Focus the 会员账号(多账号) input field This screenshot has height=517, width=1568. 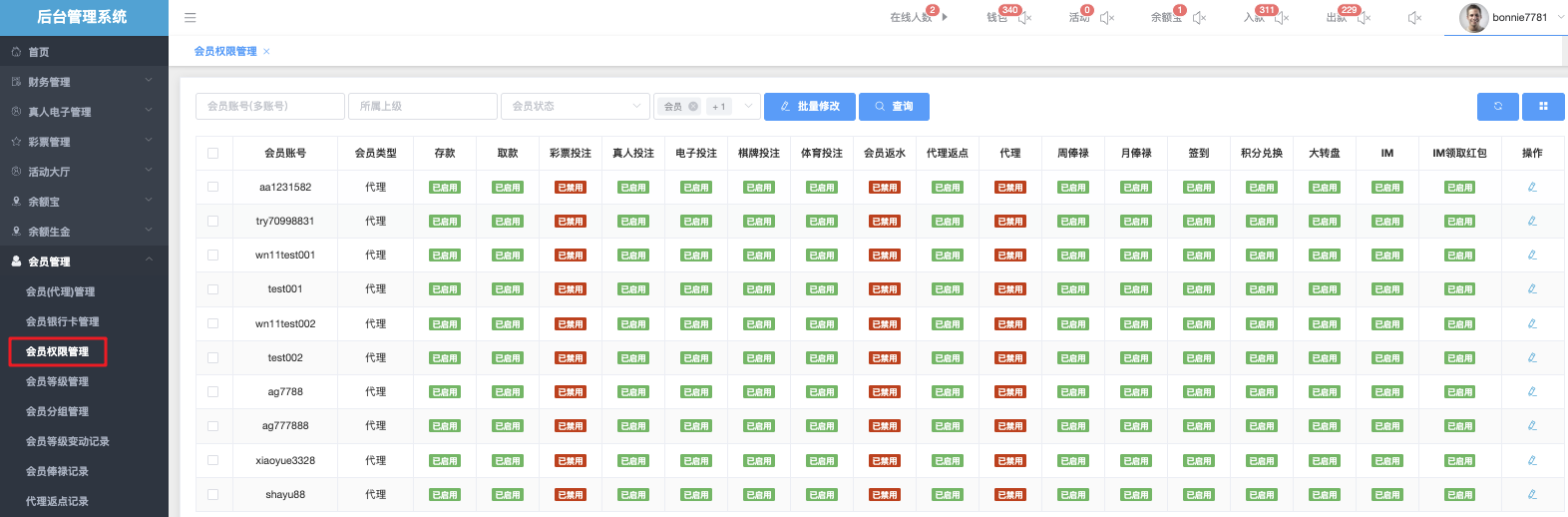click(269, 106)
